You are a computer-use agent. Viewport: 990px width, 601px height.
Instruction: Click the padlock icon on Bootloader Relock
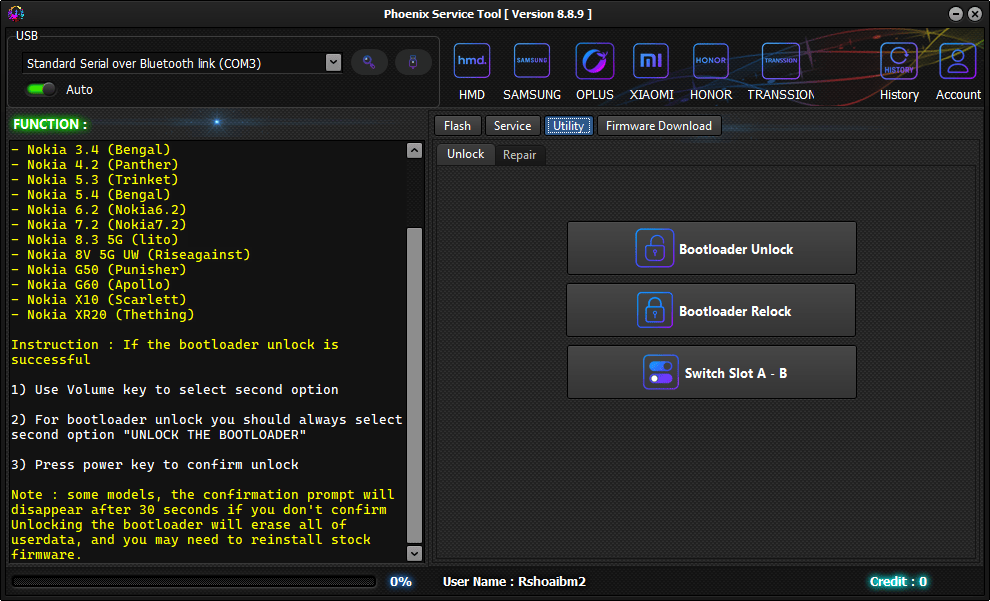(655, 310)
